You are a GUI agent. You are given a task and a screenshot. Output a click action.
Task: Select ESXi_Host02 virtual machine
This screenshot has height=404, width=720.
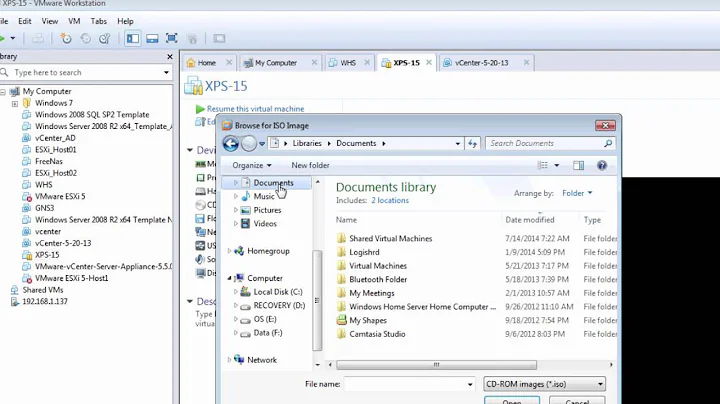56,173
